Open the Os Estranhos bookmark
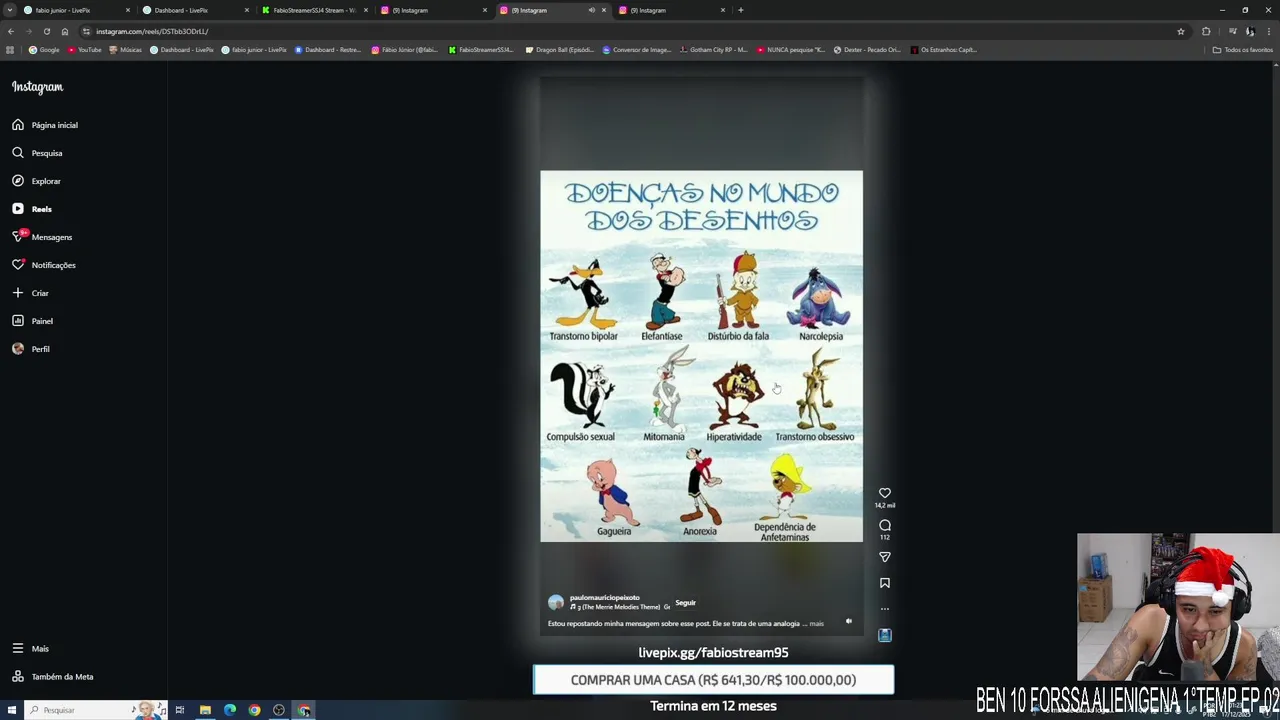The image size is (1280, 720). coord(944,49)
